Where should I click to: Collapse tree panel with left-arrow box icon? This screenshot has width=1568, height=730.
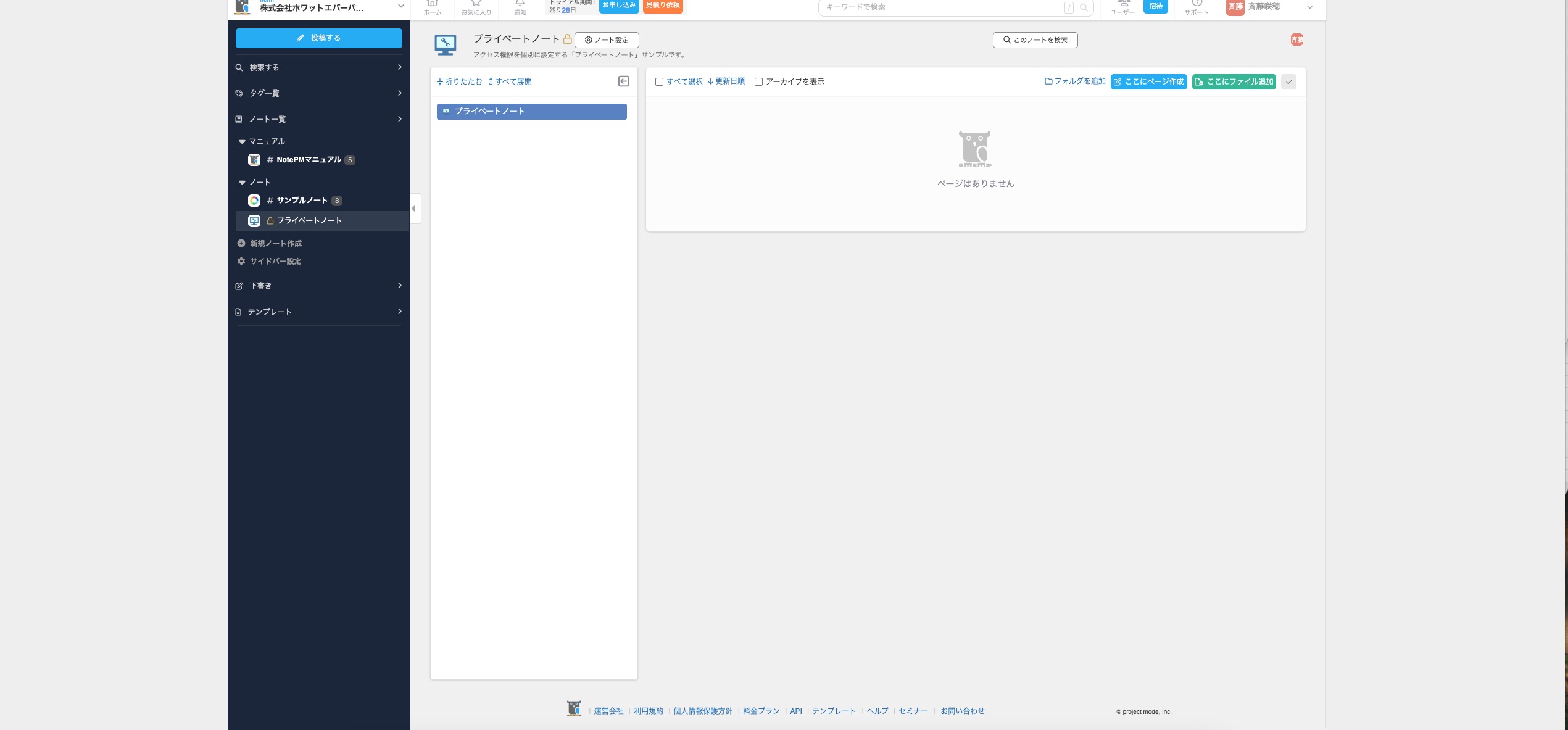623,81
